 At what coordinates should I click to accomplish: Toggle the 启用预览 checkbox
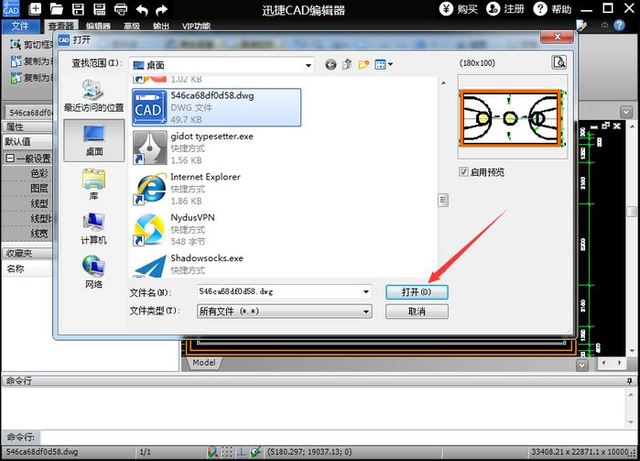pyautogui.click(x=463, y=171)
